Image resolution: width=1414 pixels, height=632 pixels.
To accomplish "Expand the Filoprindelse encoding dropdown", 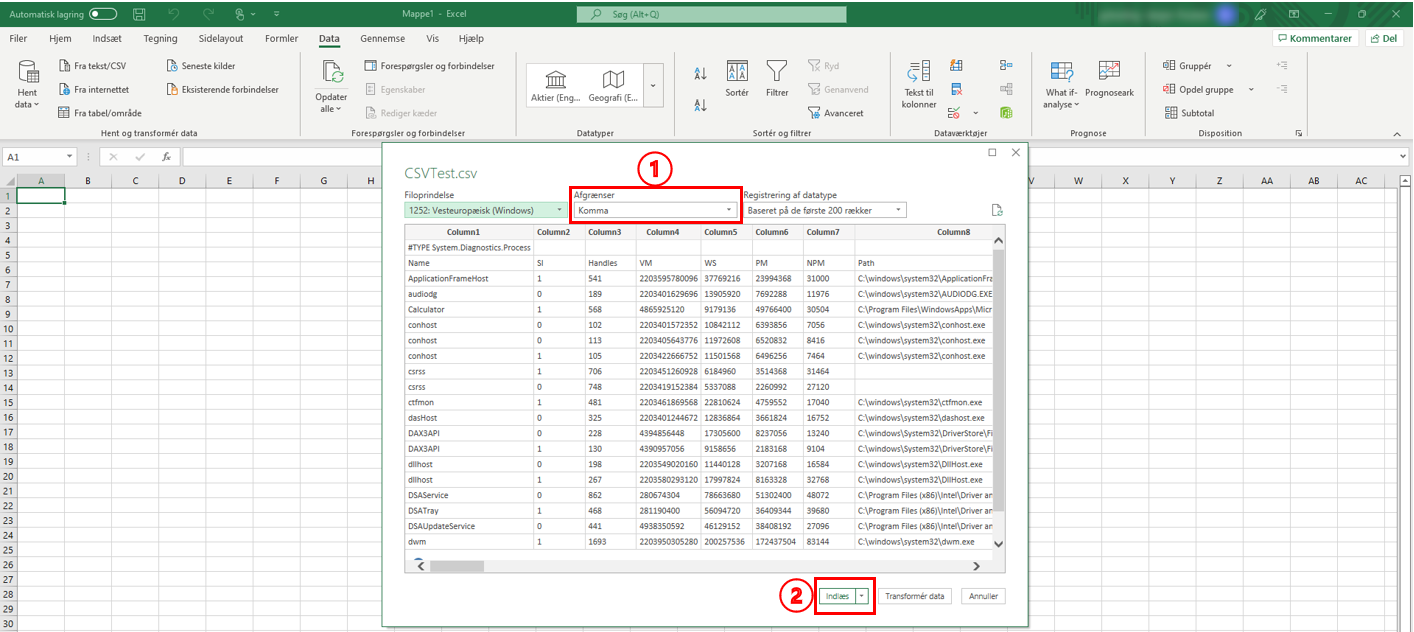I will pyautogui.click(x=485, y=210).
